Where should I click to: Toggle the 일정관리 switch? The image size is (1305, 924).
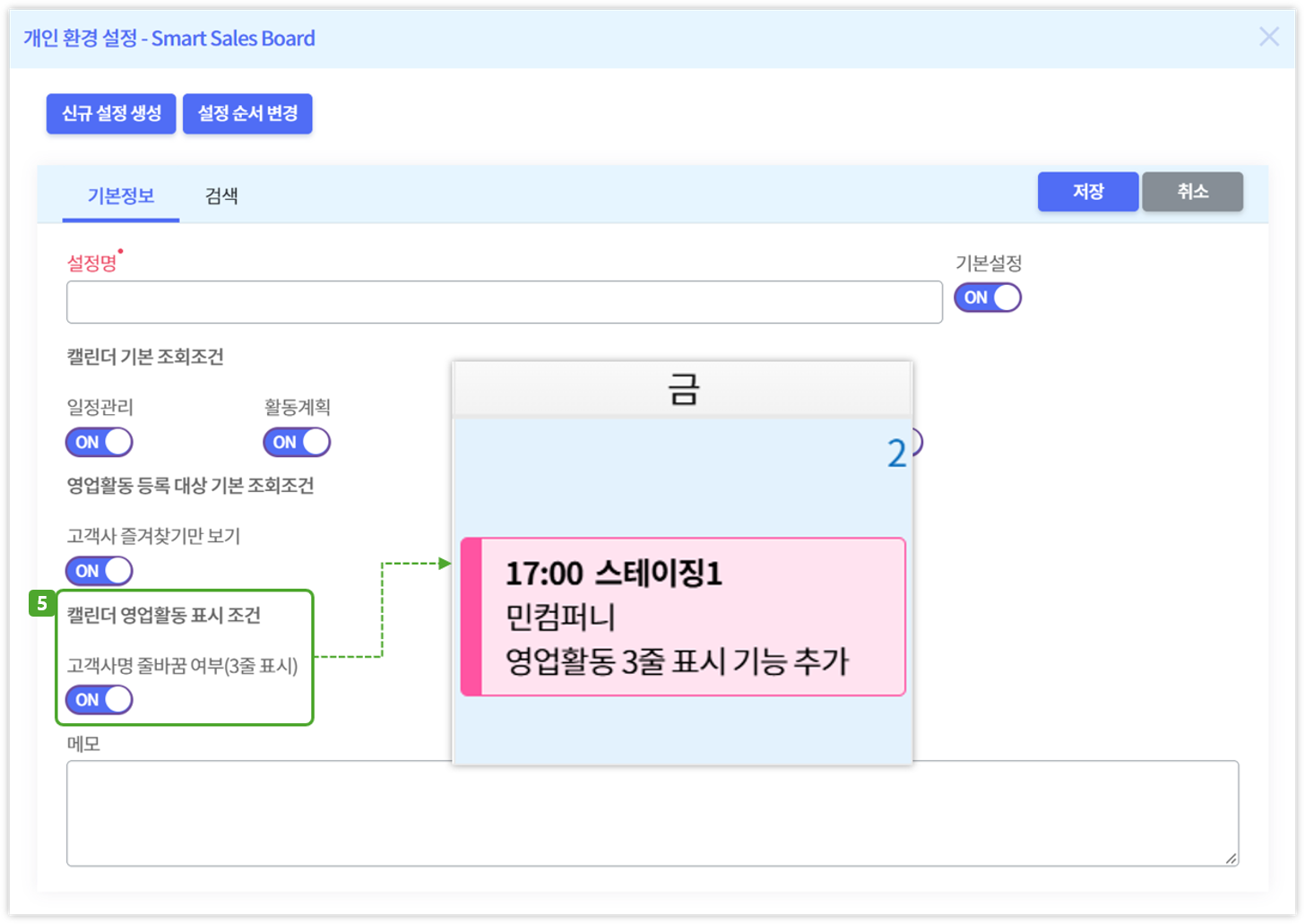[99, 442]
